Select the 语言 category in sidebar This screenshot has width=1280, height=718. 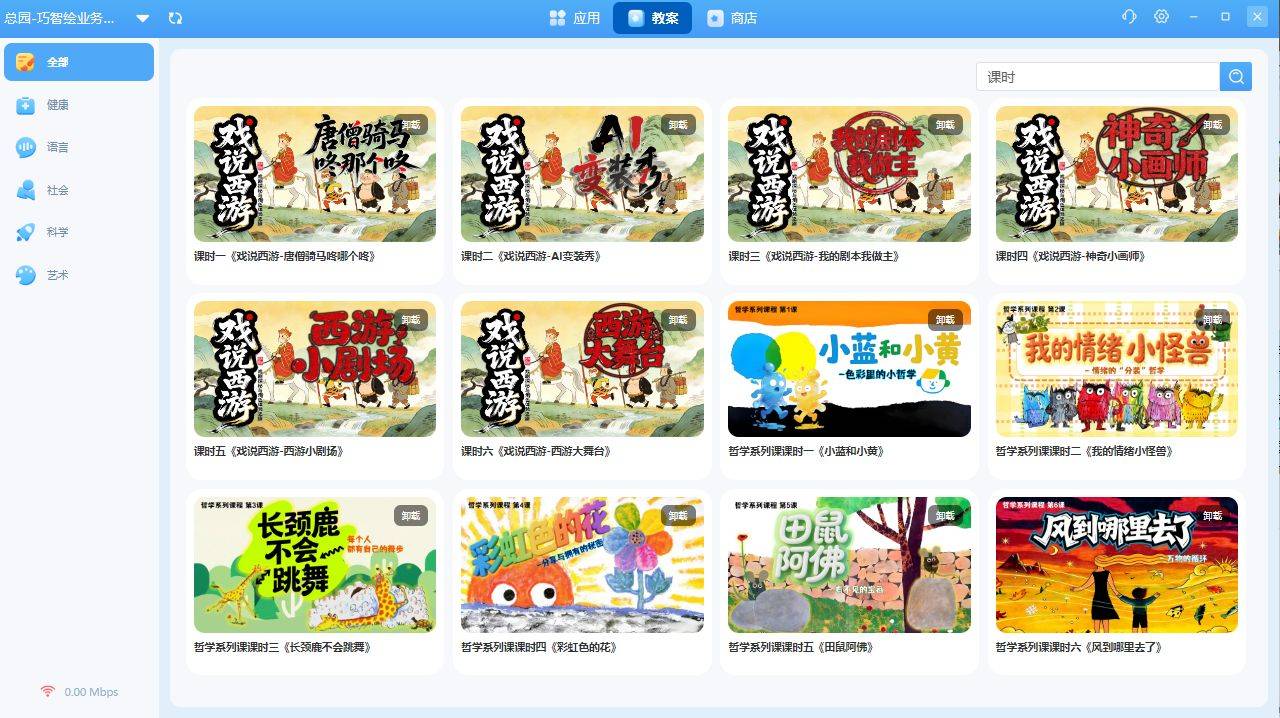coord(57,147)
